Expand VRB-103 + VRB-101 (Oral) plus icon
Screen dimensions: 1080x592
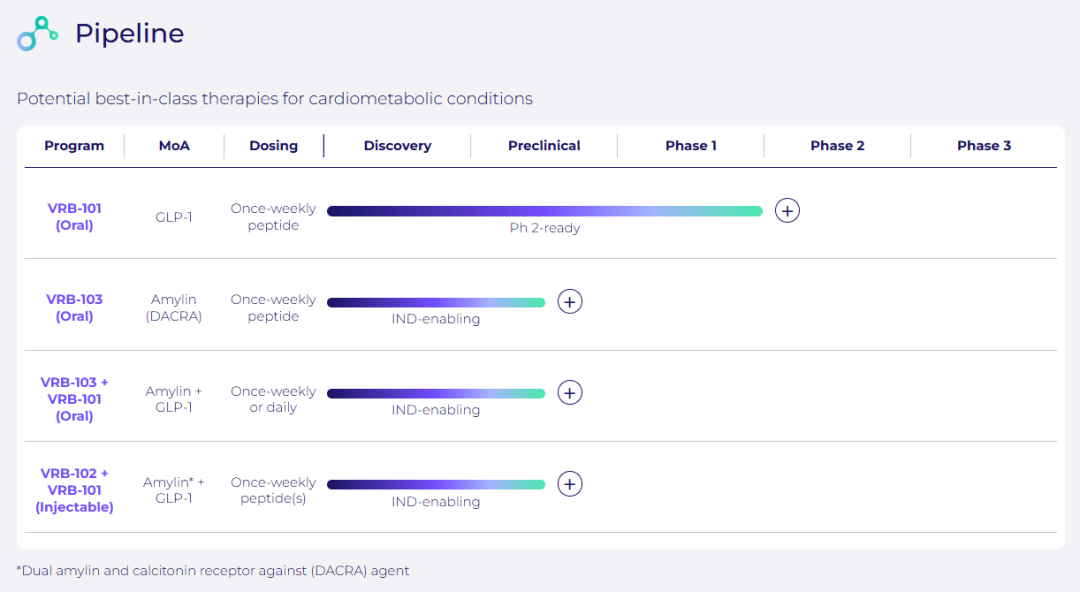pyautogui.click(x=570, y=393)
